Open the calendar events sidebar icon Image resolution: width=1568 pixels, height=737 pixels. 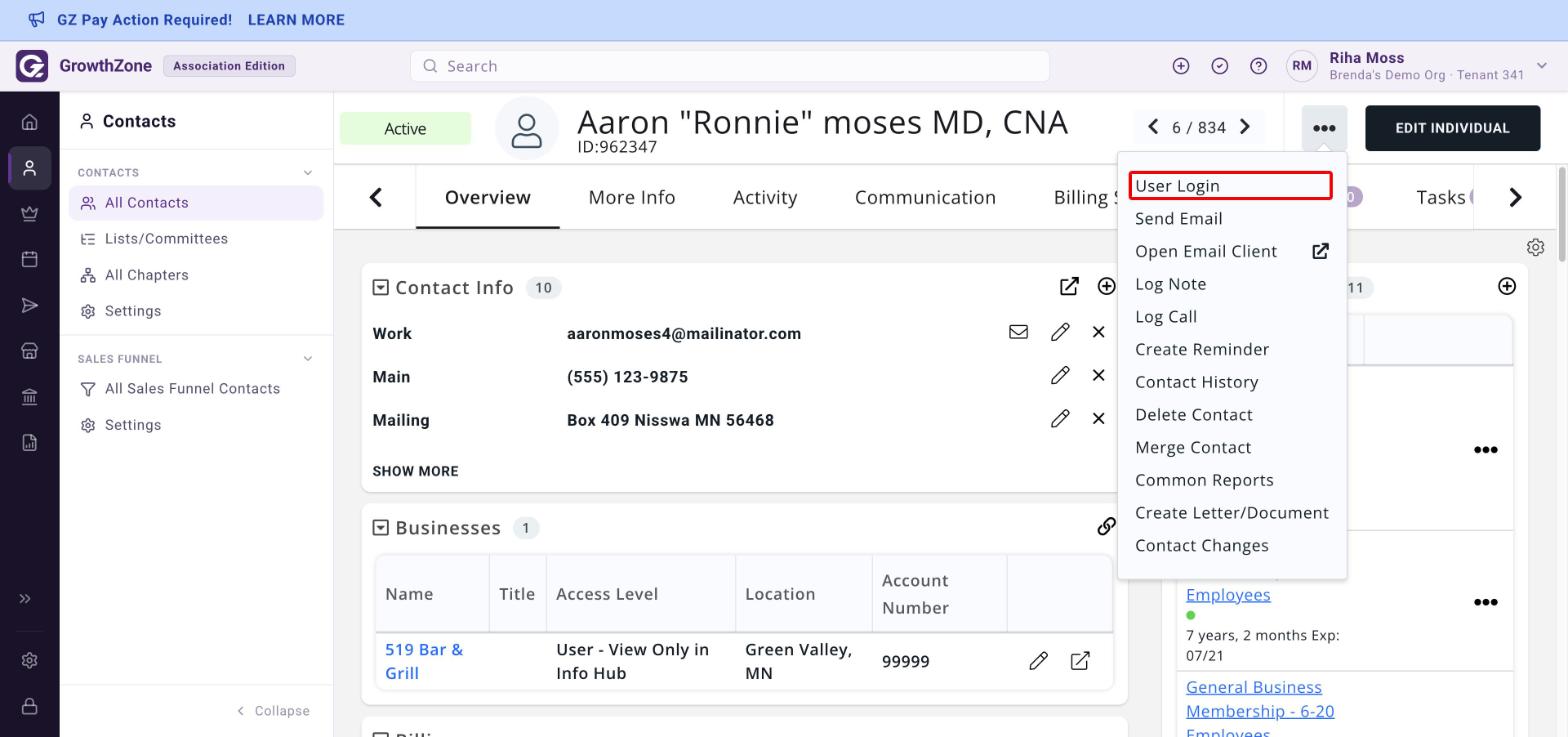tap(30, 259)
